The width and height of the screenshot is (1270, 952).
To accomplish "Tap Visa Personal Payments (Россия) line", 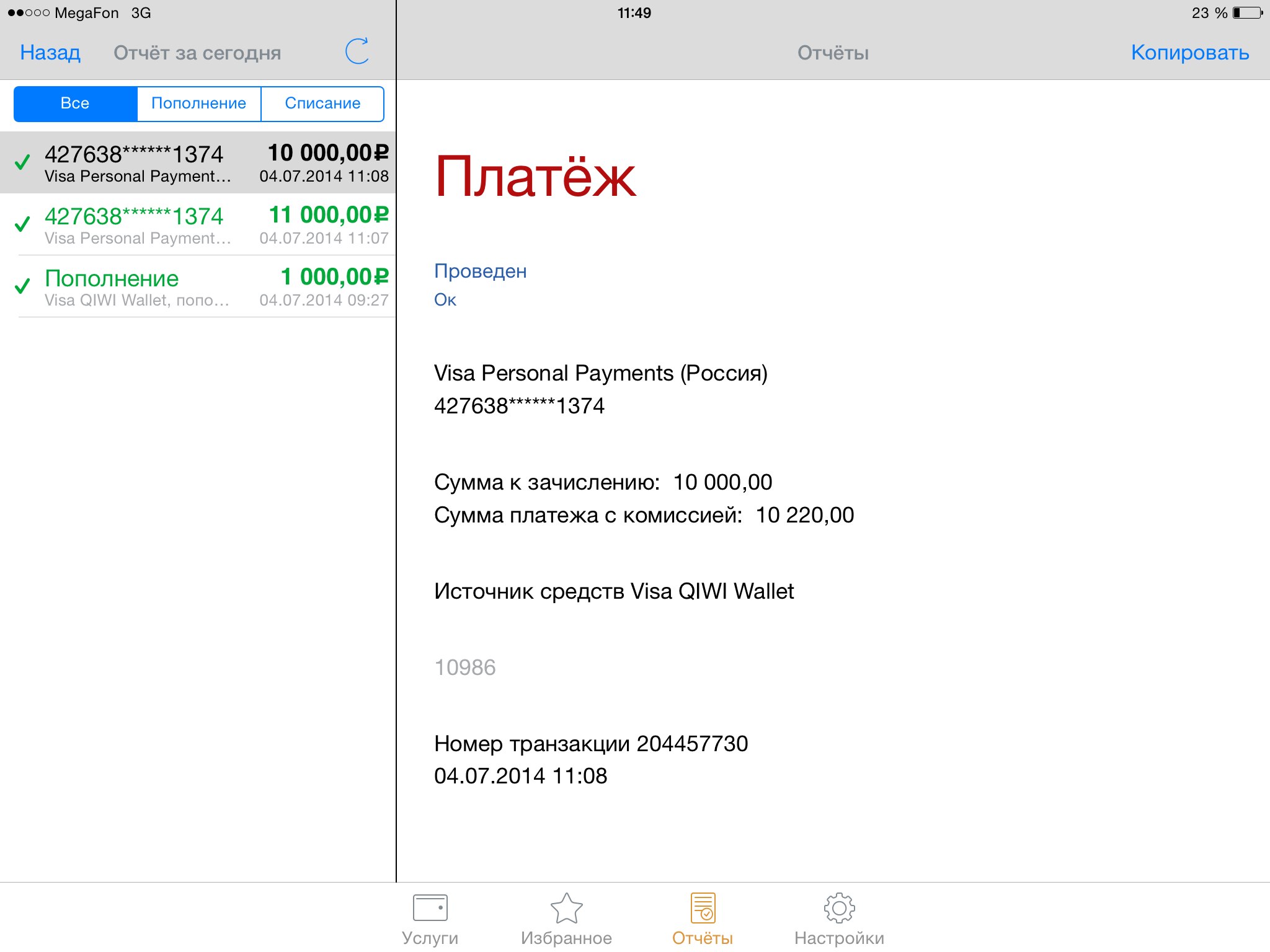I will [600, 373].
